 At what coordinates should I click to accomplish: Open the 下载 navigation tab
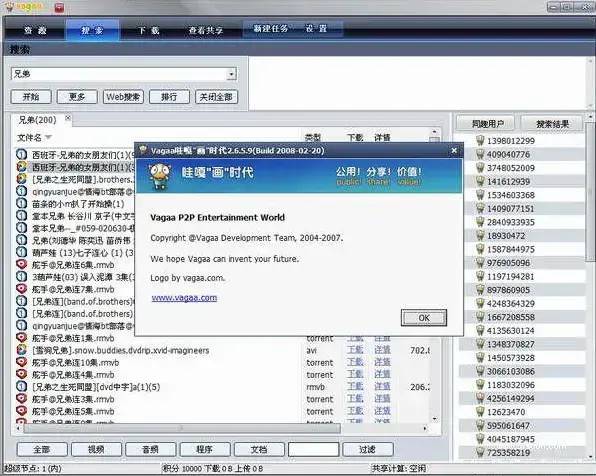point(148,30)
